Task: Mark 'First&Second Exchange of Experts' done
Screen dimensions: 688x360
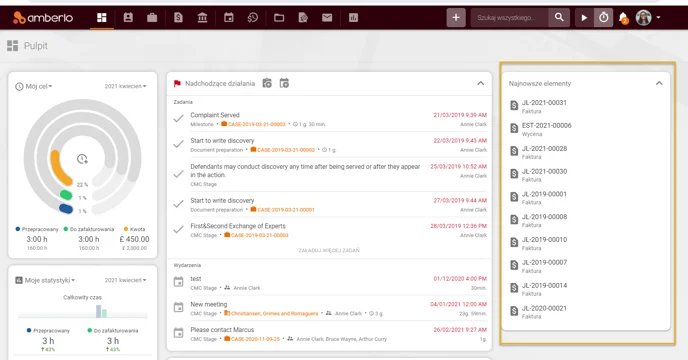Action: 178,230
